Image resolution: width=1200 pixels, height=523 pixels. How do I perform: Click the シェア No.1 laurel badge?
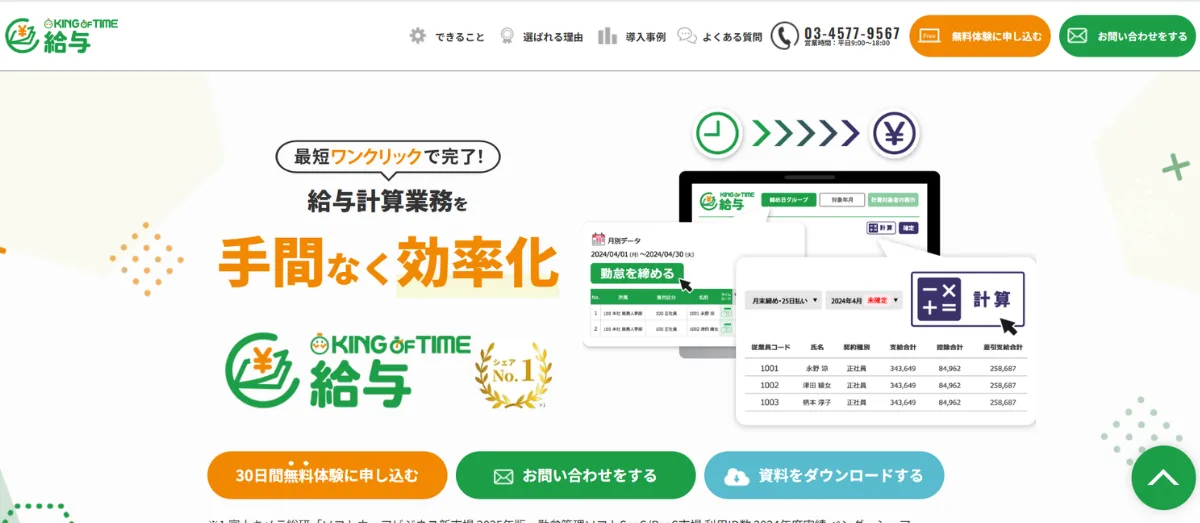[515, 375]
